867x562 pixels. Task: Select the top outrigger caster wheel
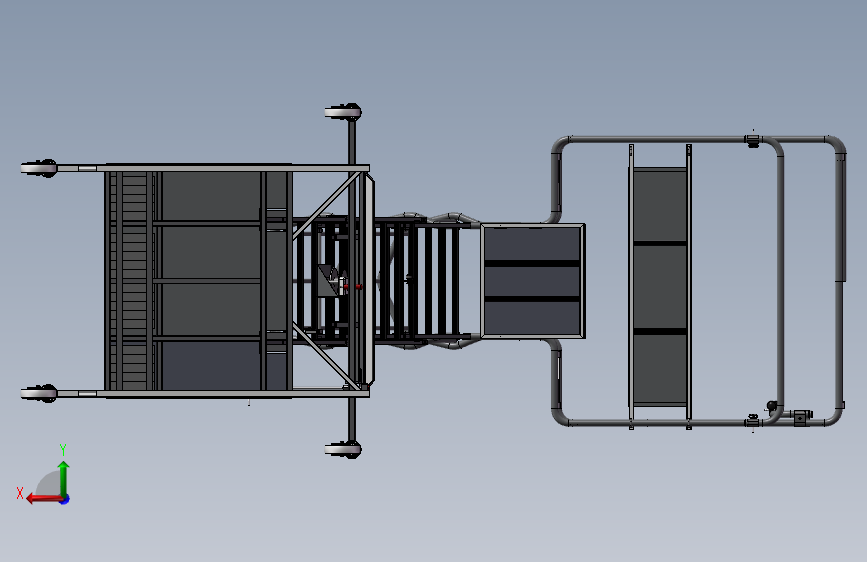[343, 112]
